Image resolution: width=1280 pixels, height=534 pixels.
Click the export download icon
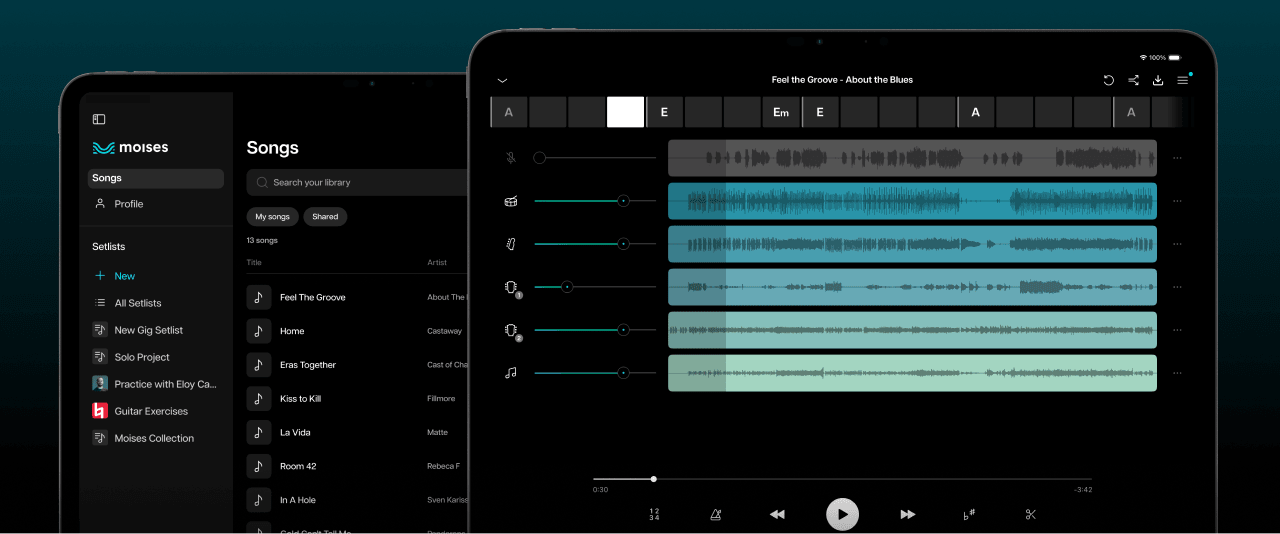(1158, 80)
